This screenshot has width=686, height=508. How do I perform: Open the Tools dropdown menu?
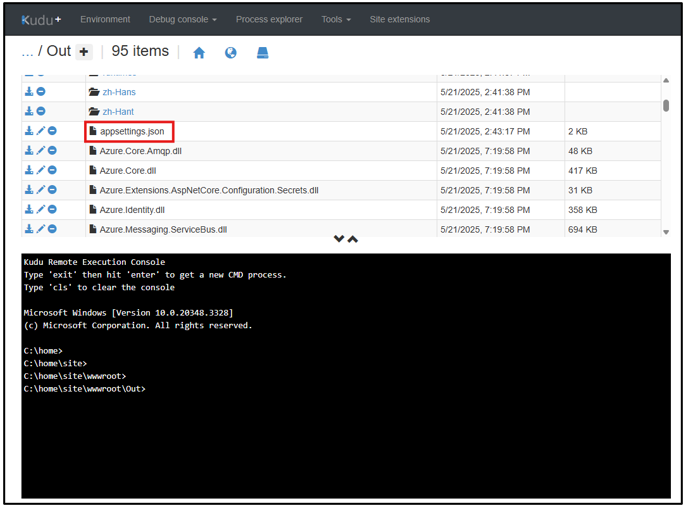(x=335, y=19)
